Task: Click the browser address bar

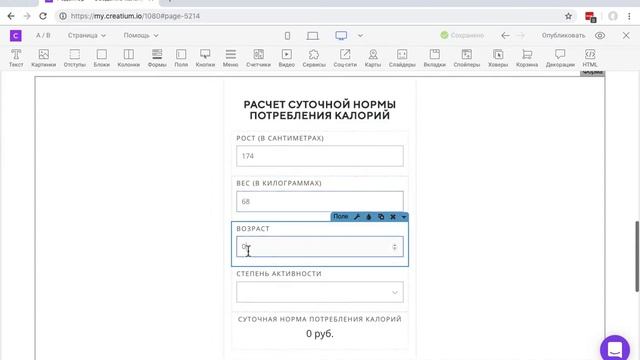Action: click(316, 16)
